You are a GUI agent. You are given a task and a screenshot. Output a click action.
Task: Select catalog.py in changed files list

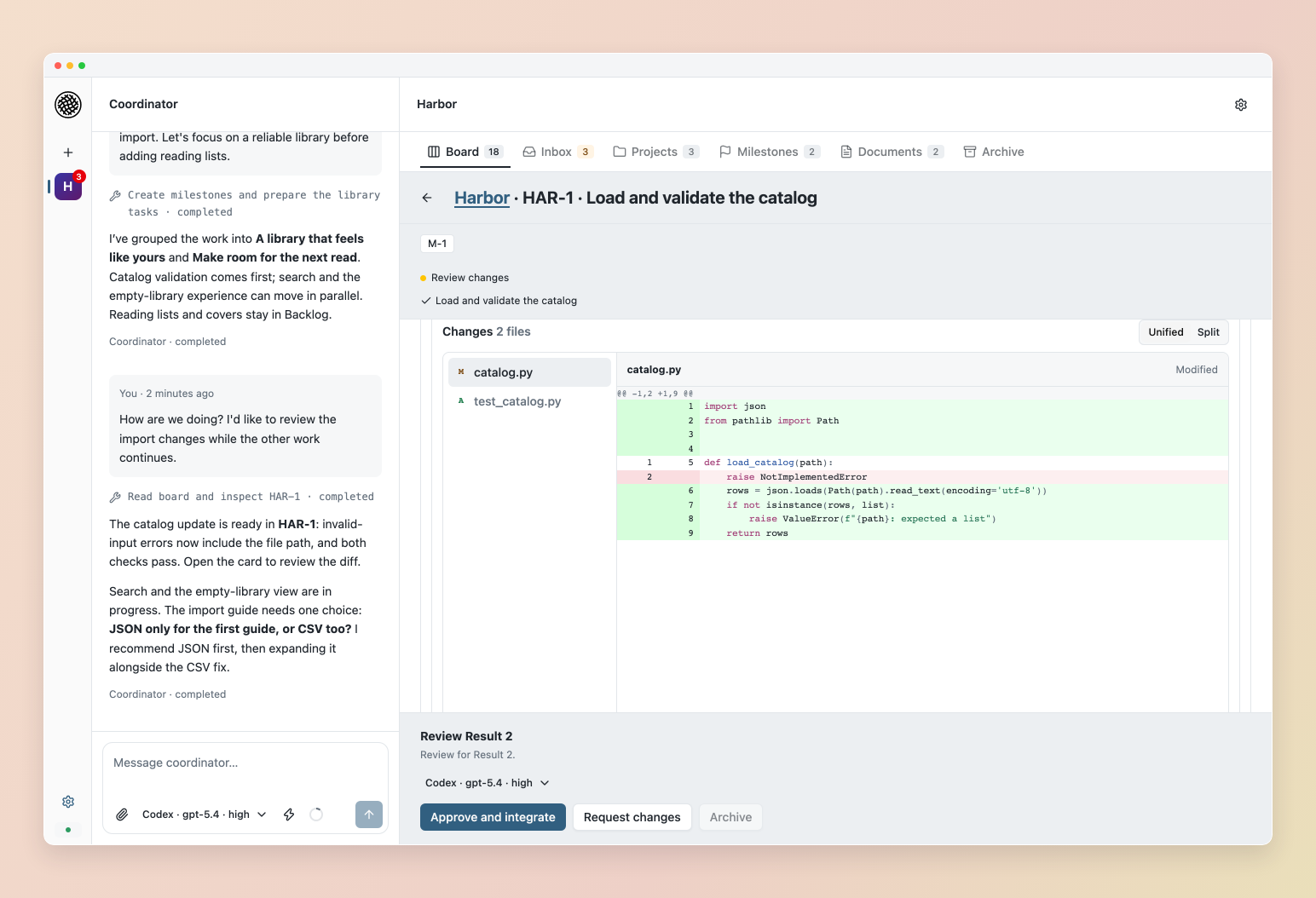pyautogui.click(x=529, y=372)
